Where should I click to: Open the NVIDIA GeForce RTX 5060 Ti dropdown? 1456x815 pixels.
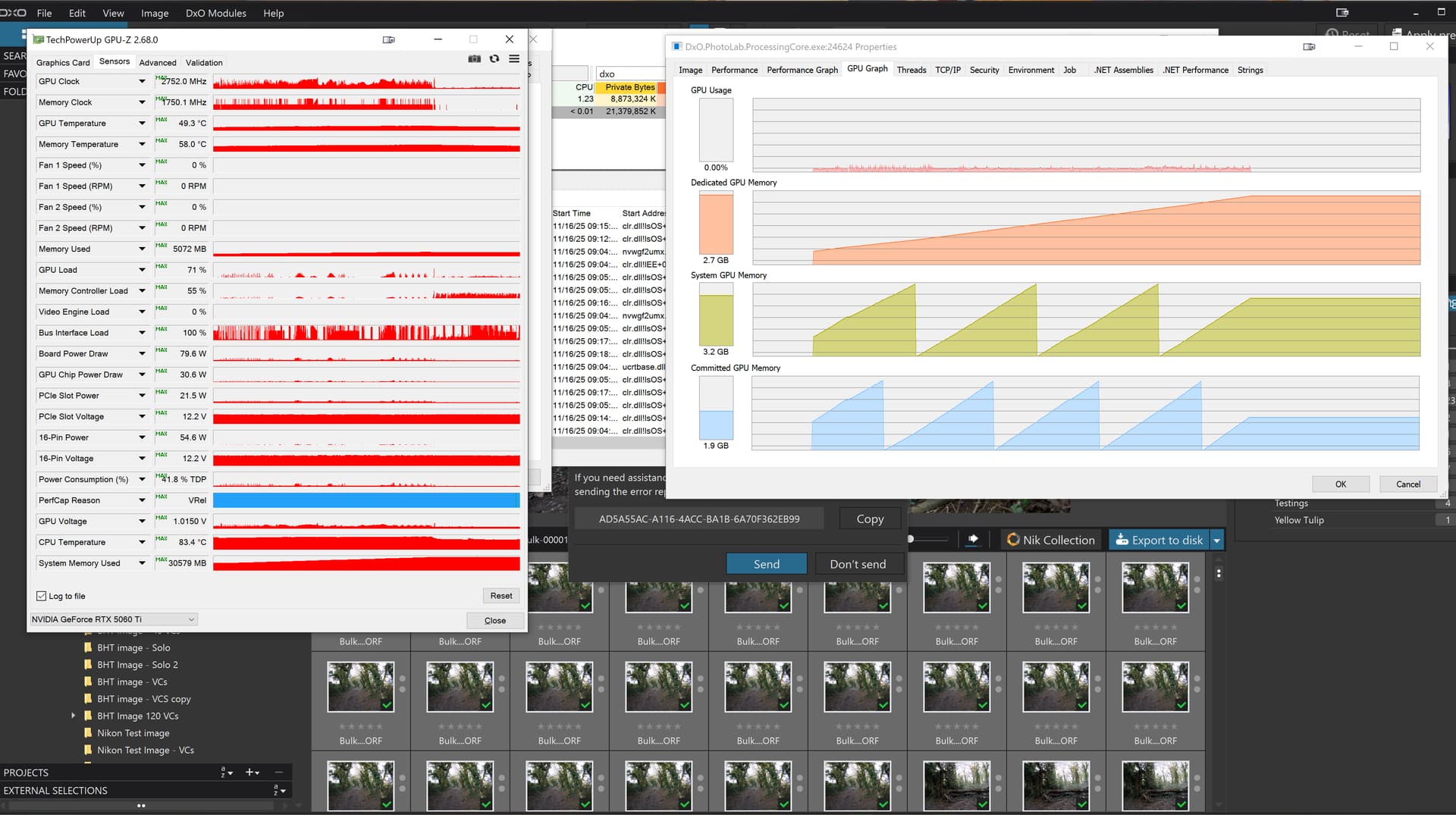[114, 619]
